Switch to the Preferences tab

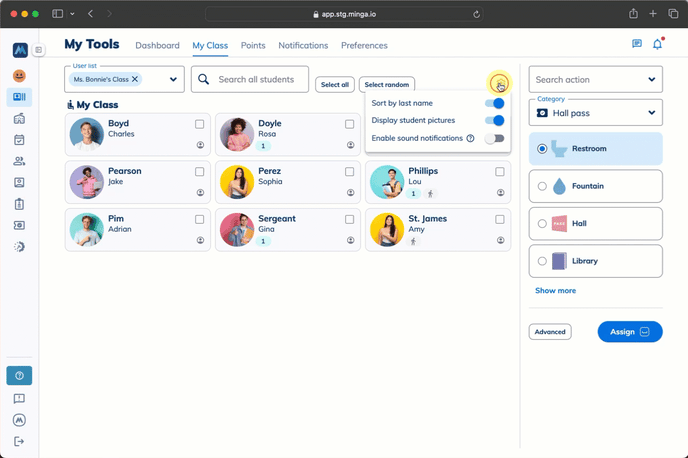[x=364, y=45]
